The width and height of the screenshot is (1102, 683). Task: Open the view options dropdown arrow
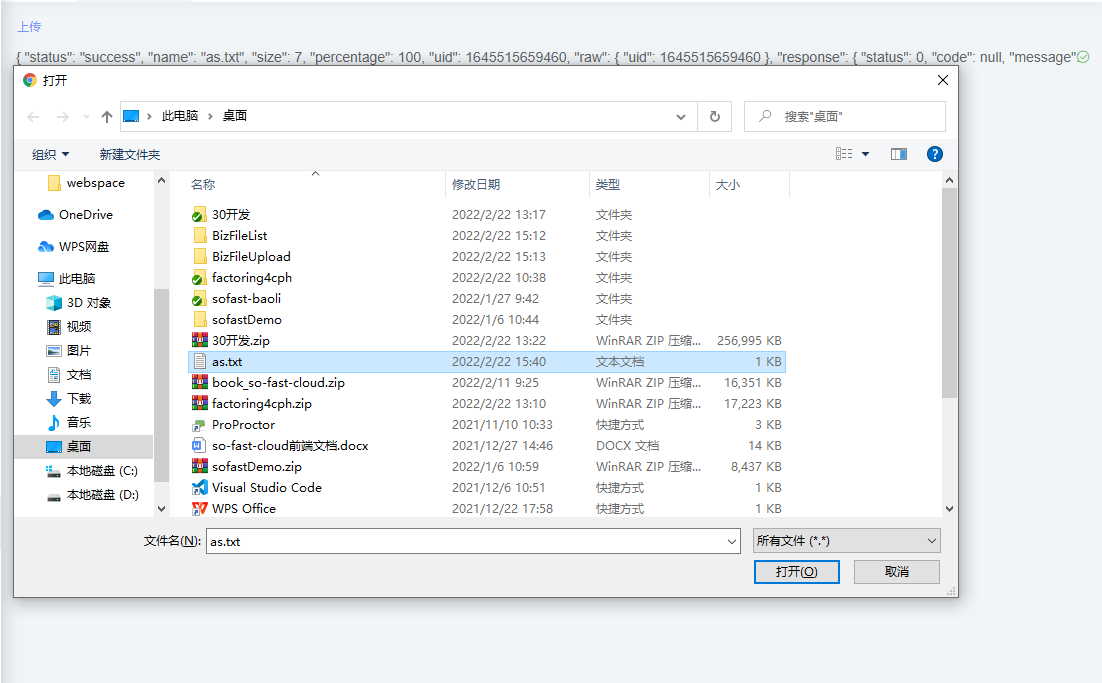pos(865,154)
